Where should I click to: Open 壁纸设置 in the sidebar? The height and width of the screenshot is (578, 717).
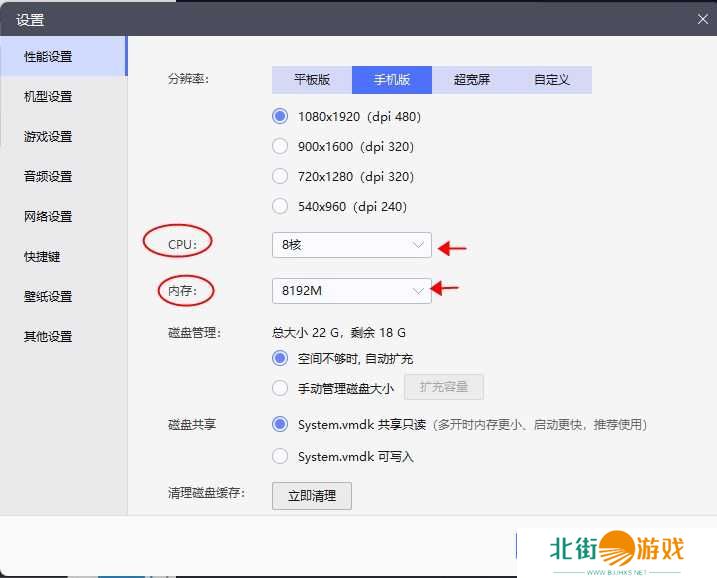(x=48, y=297)
